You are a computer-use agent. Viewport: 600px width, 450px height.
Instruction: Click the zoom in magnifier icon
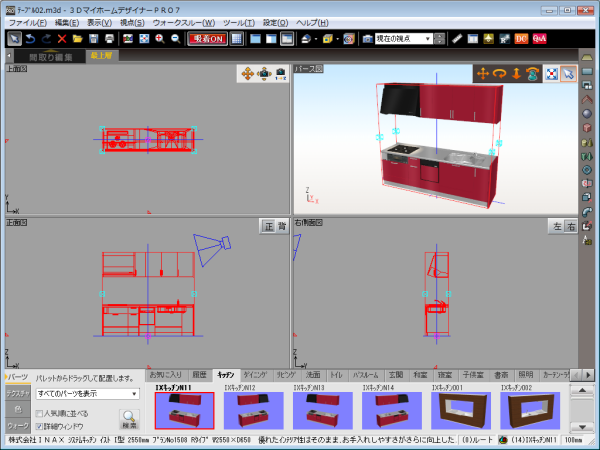pos(160,38)
